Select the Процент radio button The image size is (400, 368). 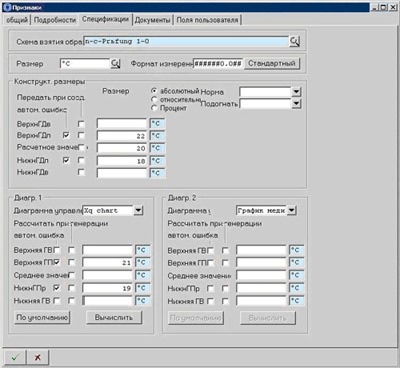(154, 108)
